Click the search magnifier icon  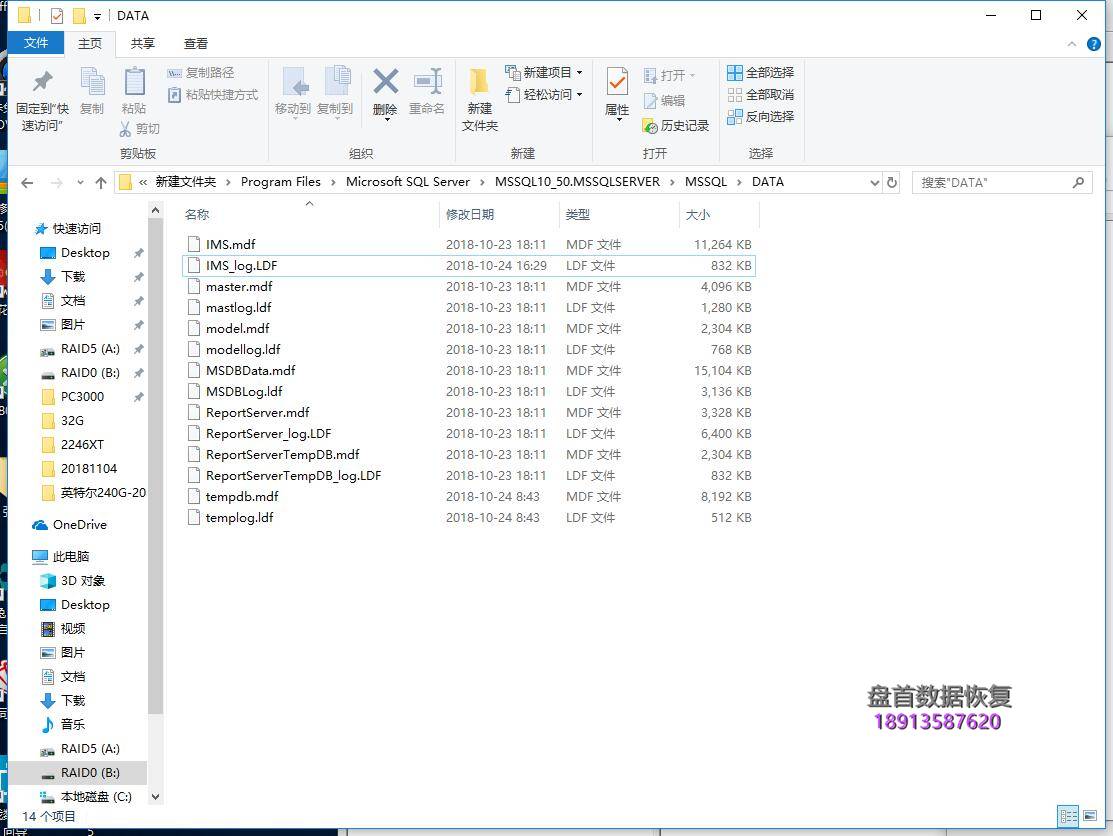1078,182
